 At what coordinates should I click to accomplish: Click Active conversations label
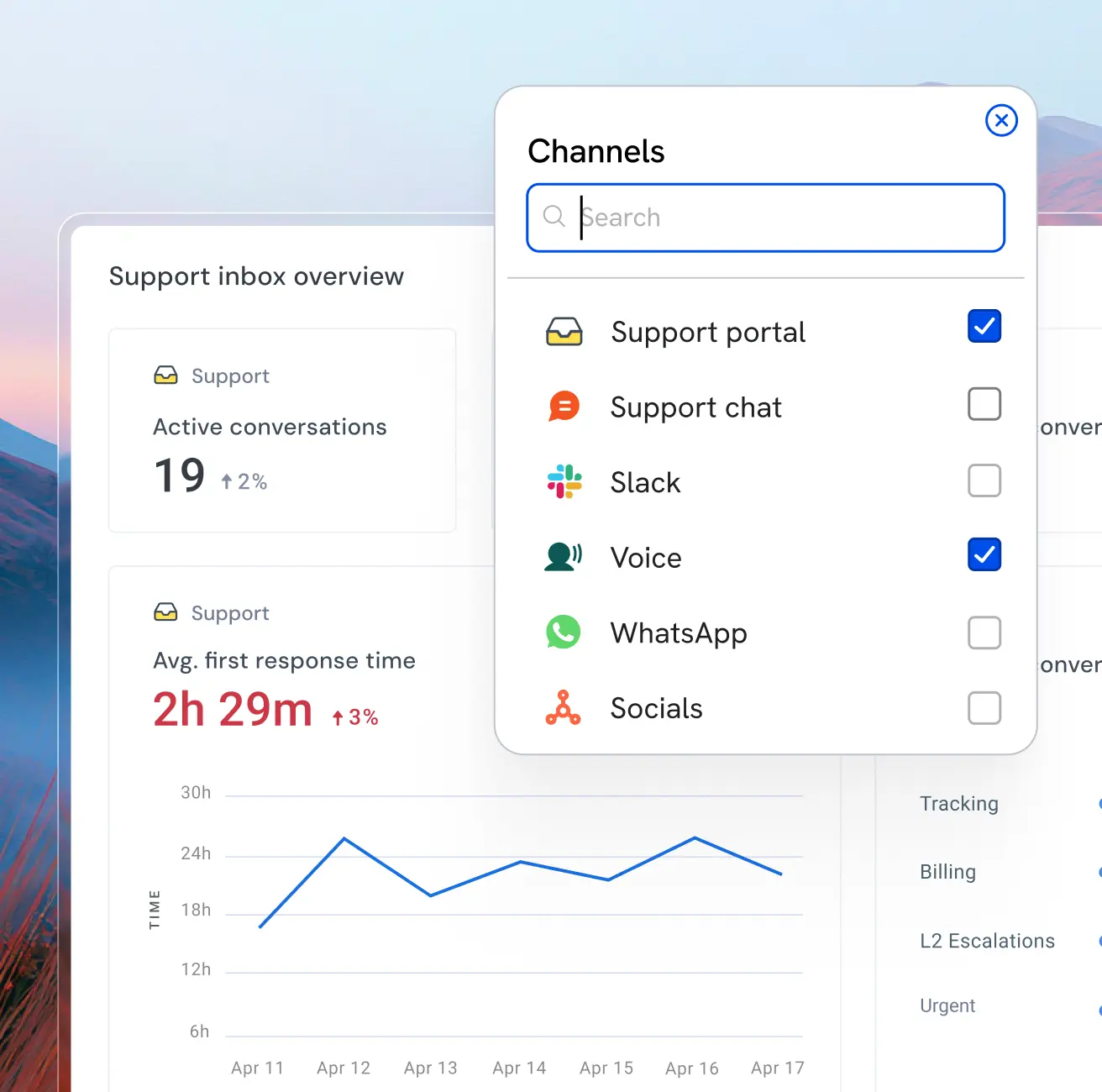pyautogui.click(x=270, y=427)
